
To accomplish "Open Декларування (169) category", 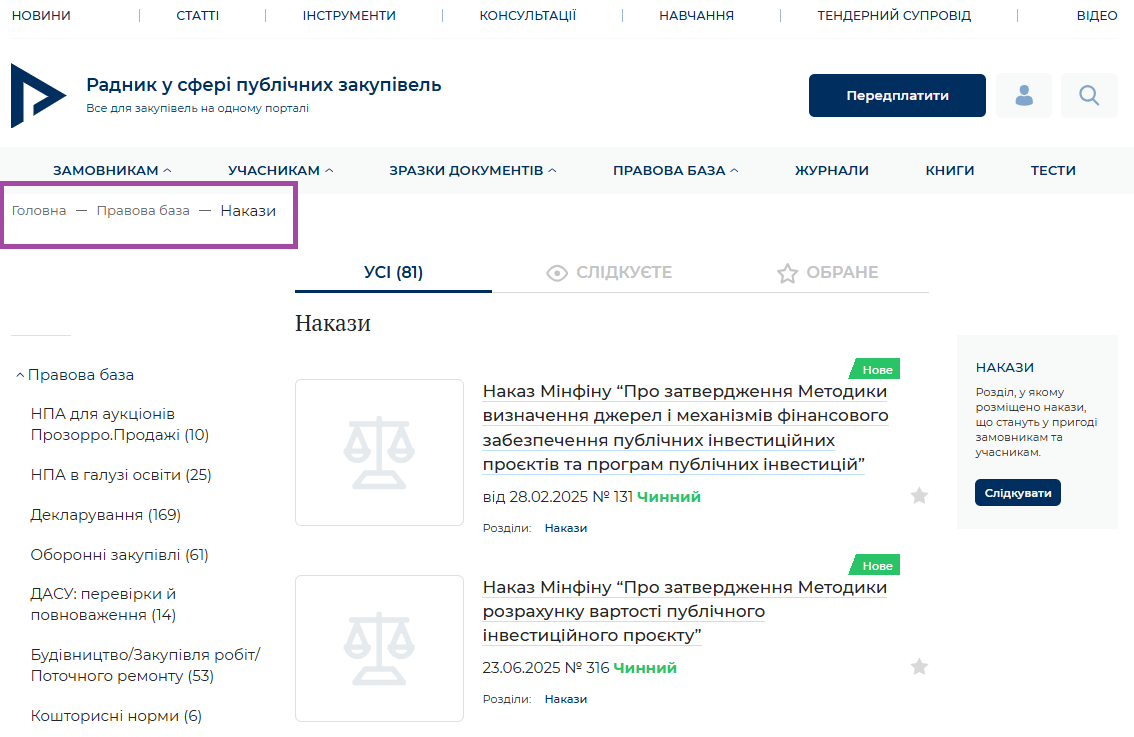I will click(105, 515).
